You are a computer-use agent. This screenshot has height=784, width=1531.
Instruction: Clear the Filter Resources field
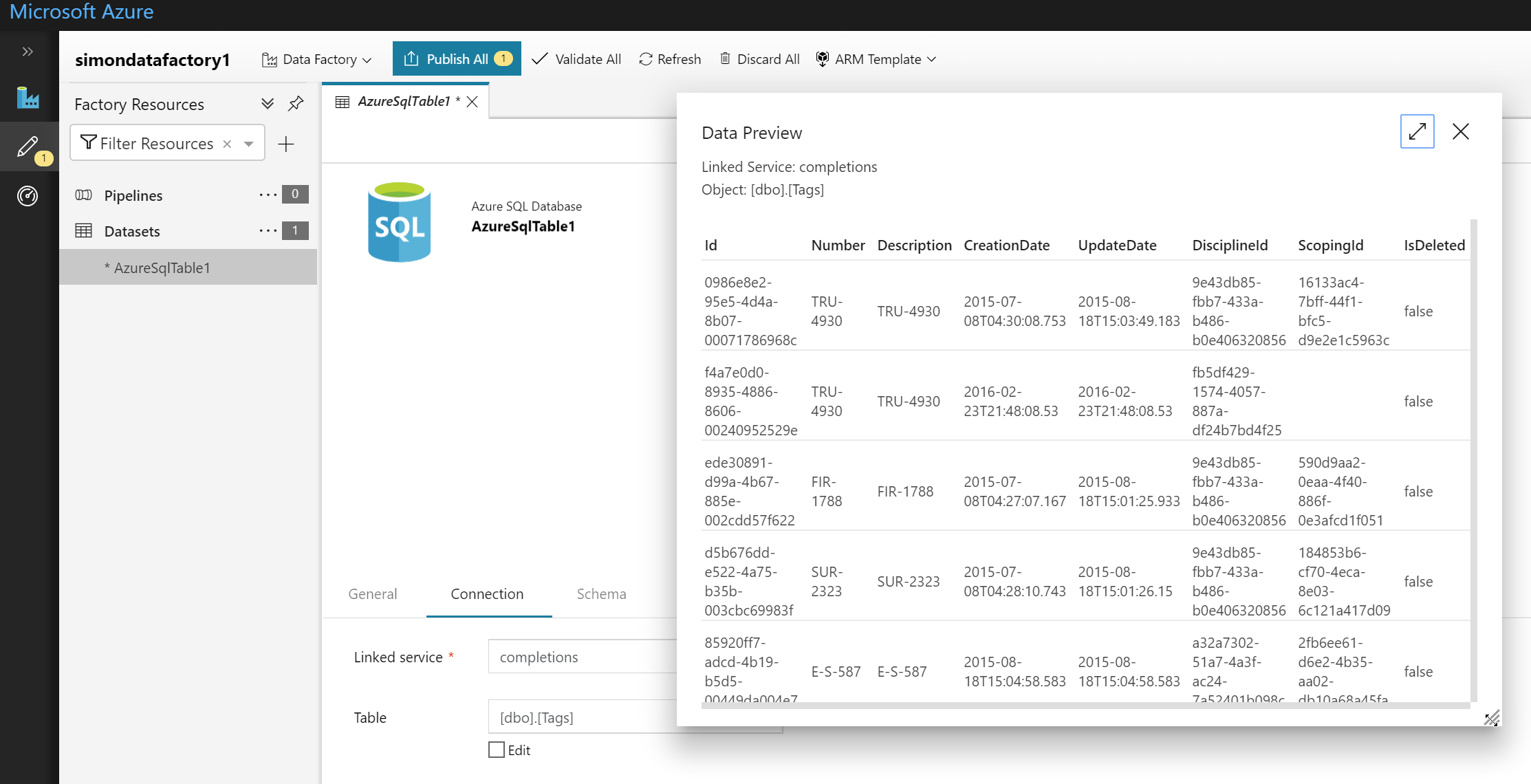pyautogui.click(x=227, y=144)
